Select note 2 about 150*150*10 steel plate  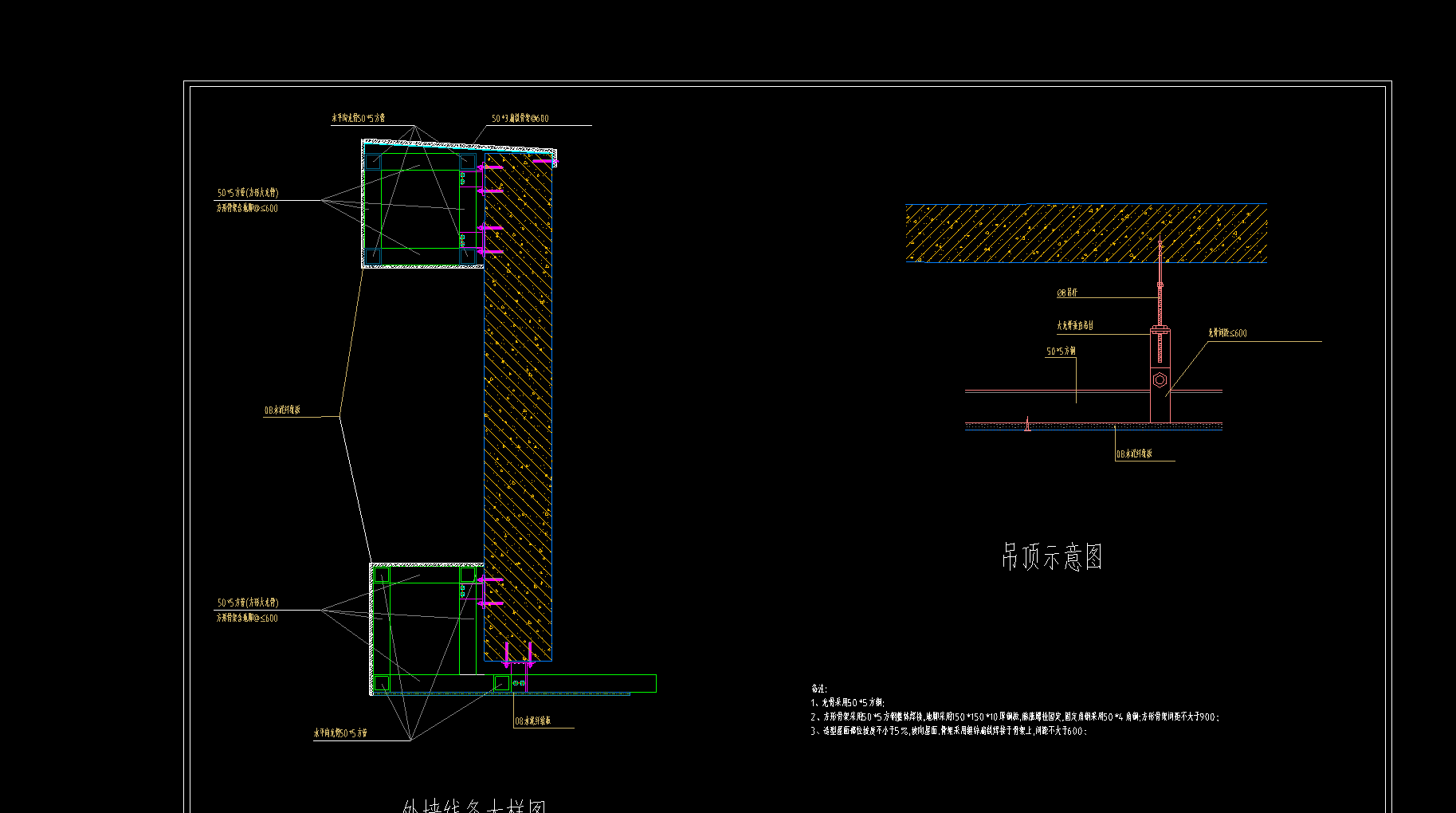click(x=1015, y=717)
